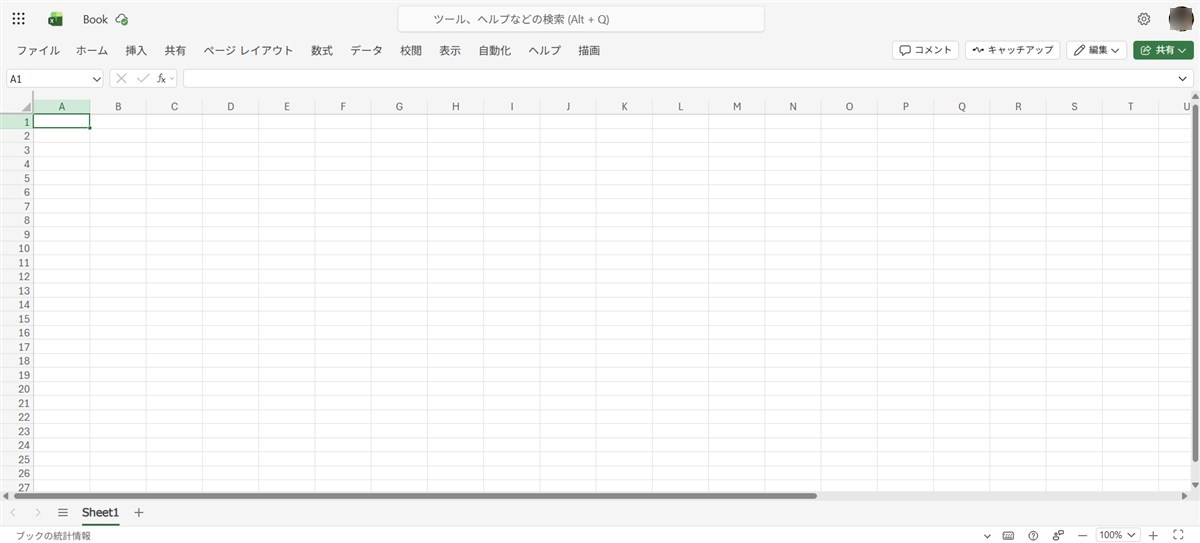This screenshot has height=543, width=1200.
Task: Open the all sheets list icon
Action: (62, 512)
